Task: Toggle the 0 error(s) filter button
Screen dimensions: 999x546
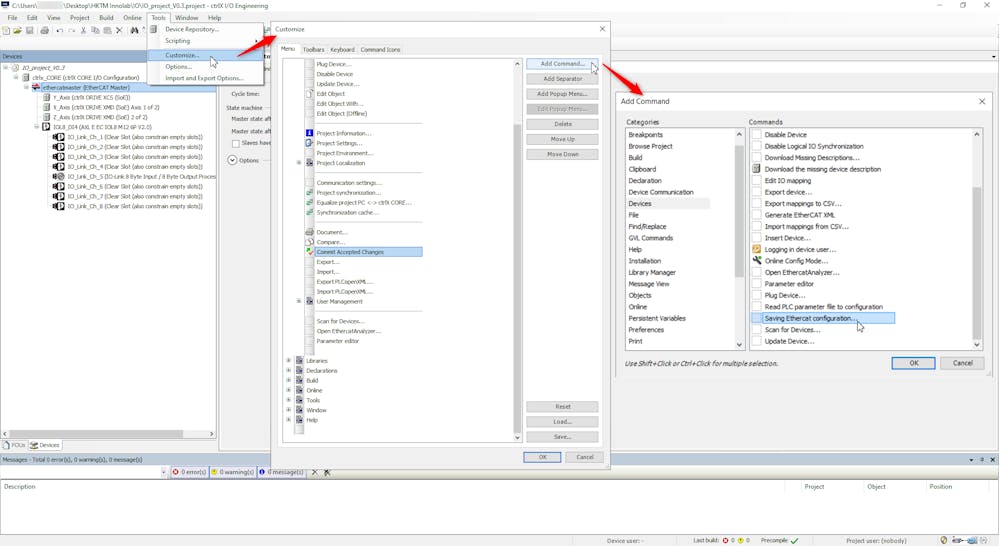Action: [189, 472]
